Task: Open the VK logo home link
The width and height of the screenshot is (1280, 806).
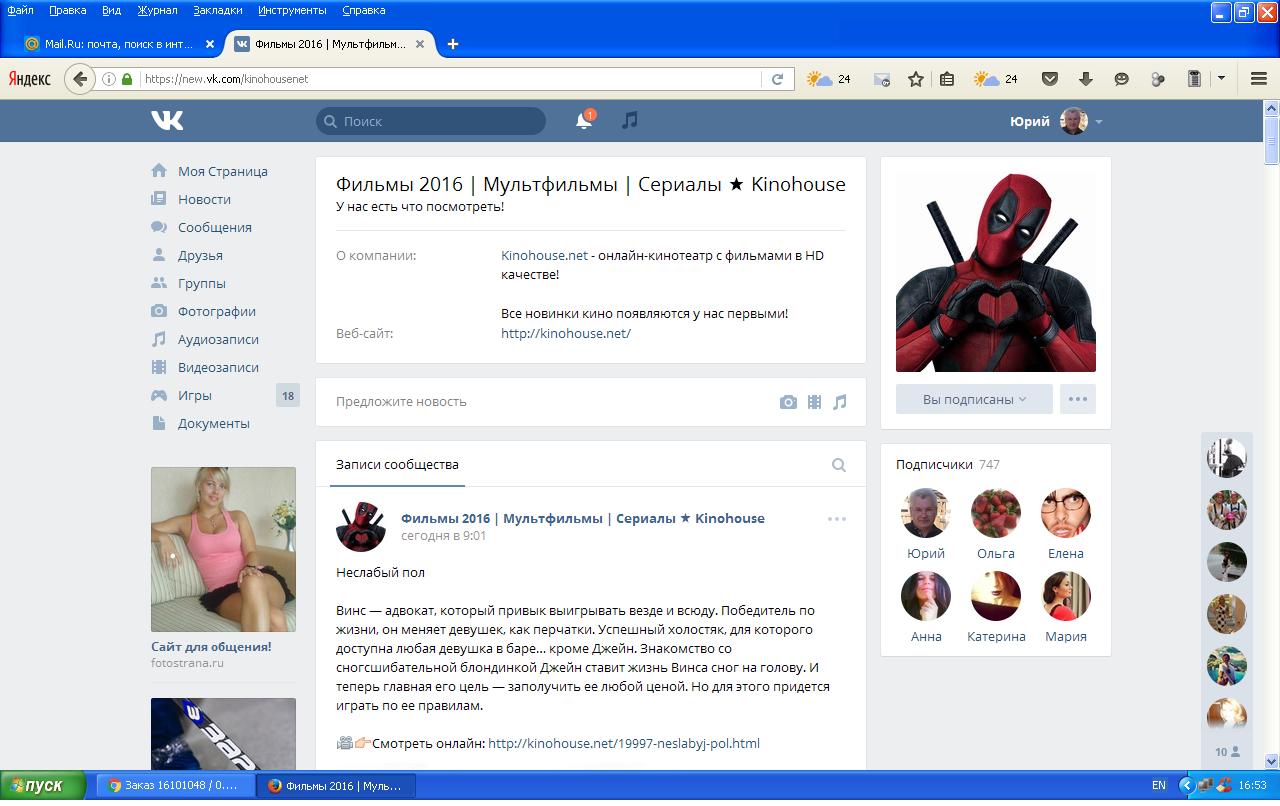Action: pyautogui.click(x=167, y=121)
